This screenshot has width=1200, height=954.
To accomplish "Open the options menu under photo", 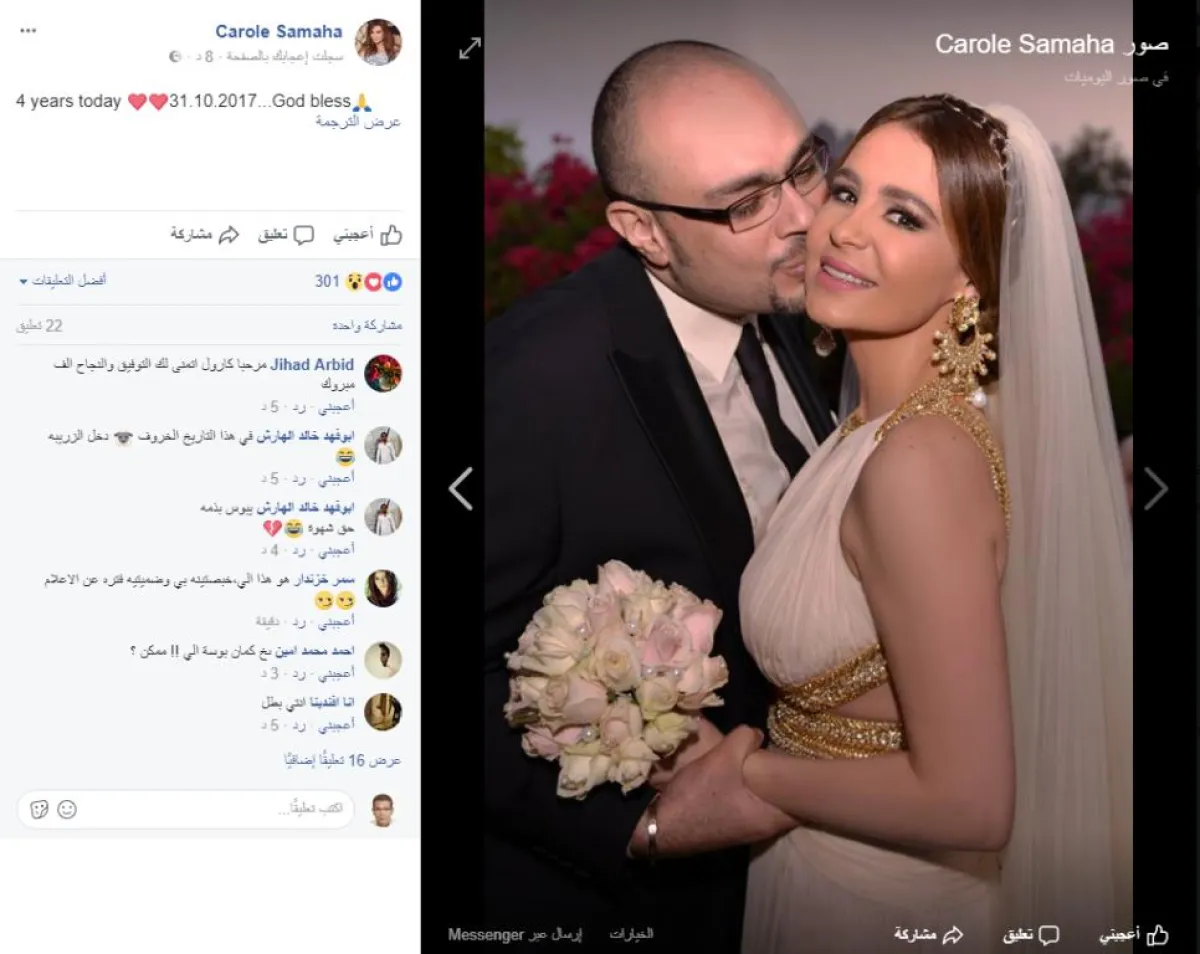I will 631,934.
